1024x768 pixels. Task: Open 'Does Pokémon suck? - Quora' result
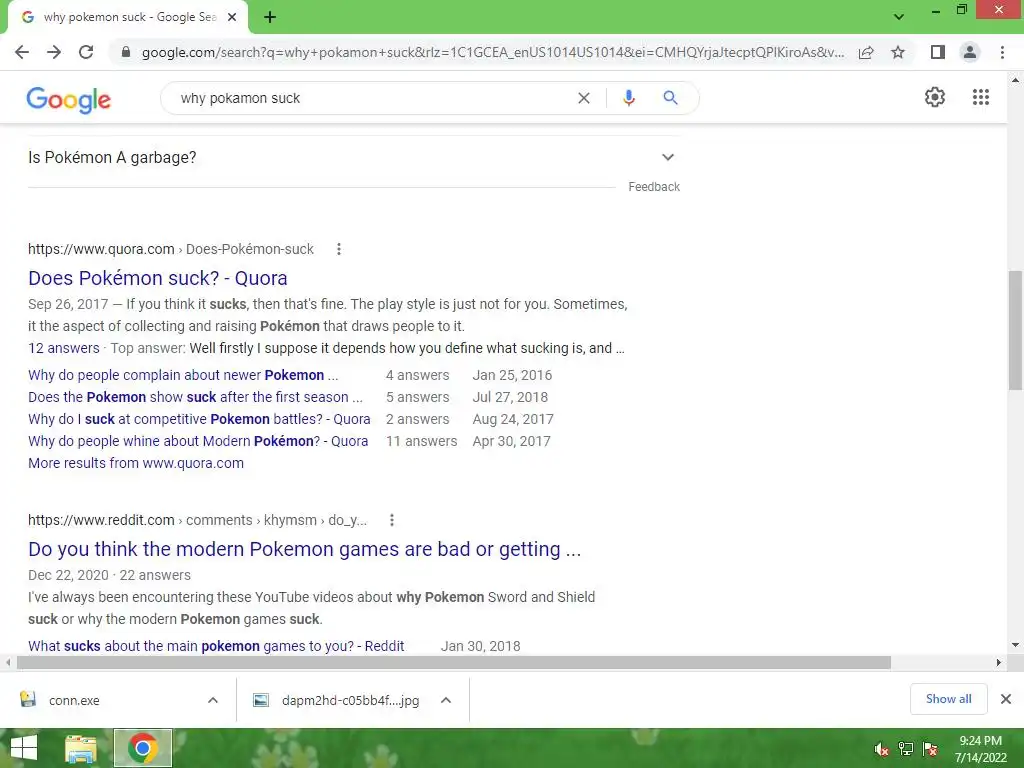coord(157,278)
